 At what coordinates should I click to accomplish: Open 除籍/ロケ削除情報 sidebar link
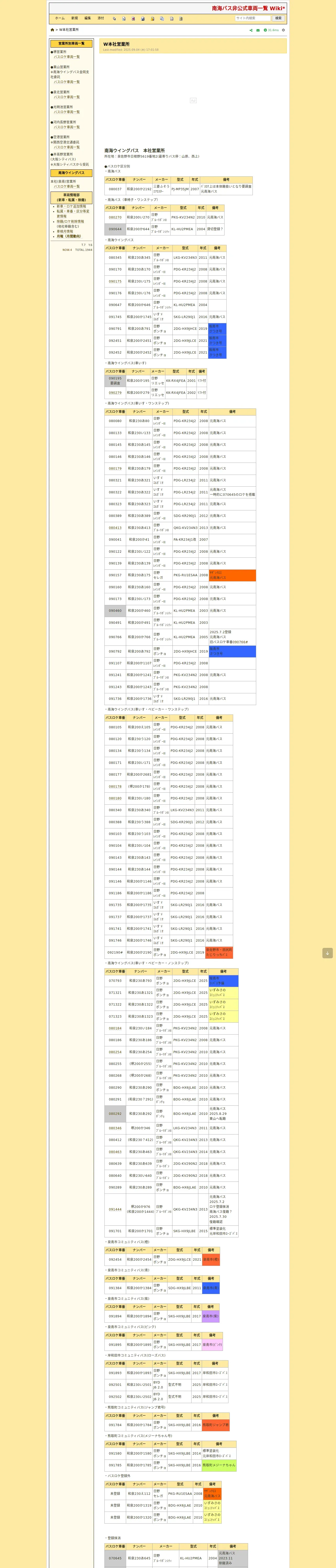(x=71, y=222)
